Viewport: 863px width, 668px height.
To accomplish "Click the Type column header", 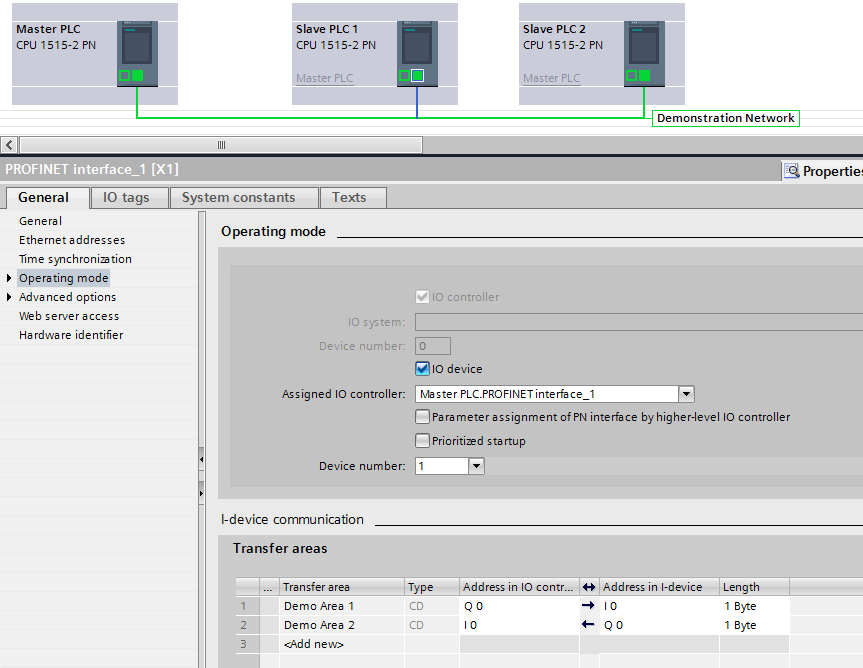I will pos(432,587).
